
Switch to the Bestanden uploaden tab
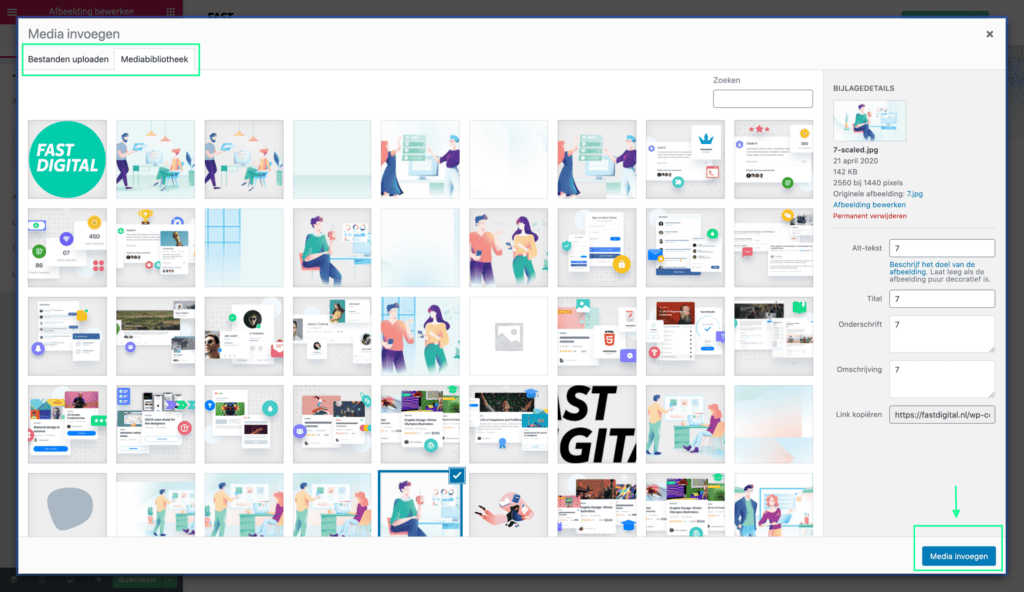[x=68, y=60]
